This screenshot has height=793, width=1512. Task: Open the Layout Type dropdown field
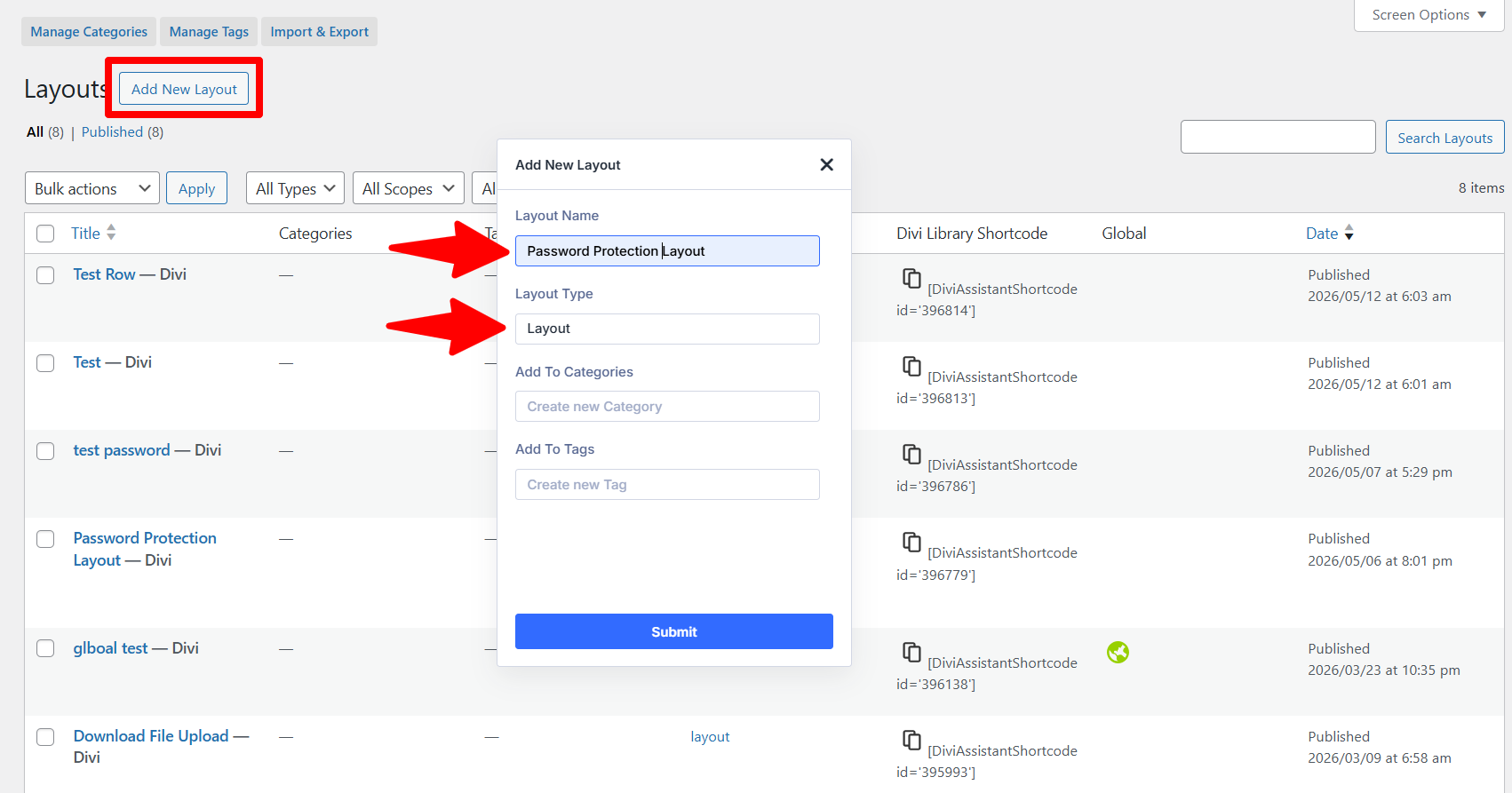point(667,329)
